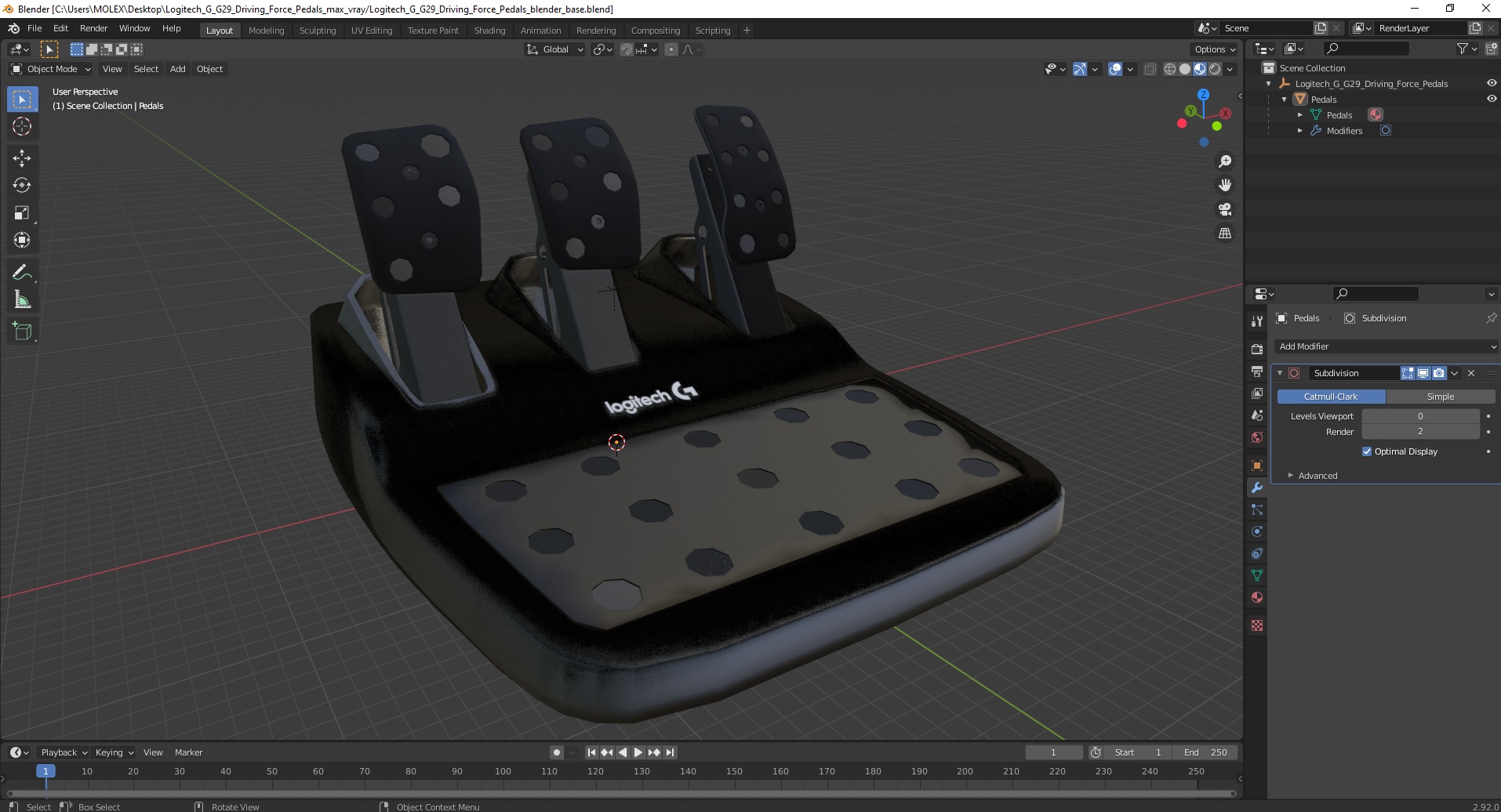Click the current frame marker in timeline
The image size is (1501, 812).
click(x=45, y=771)
